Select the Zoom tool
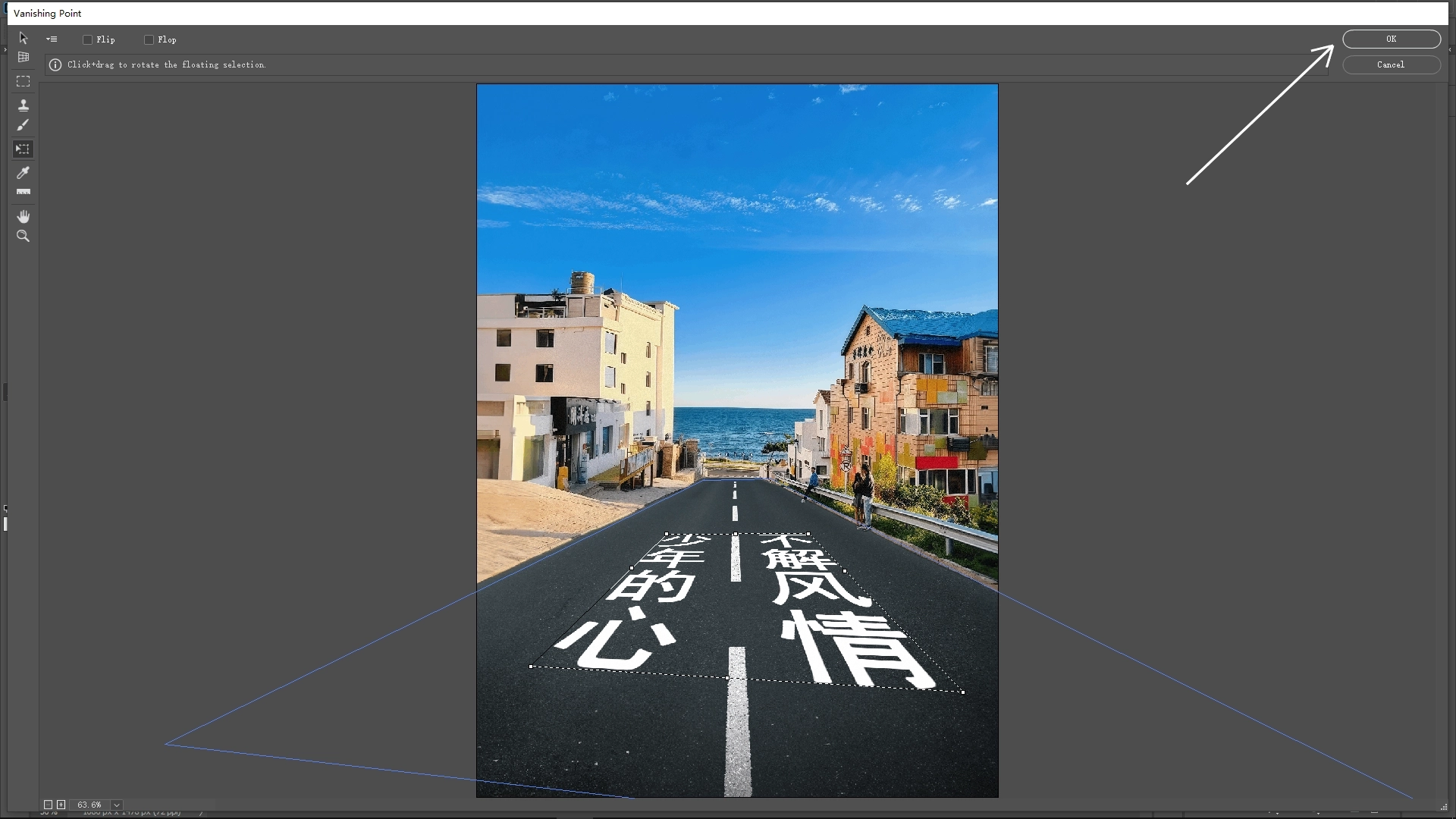The image size is (1456, 819). (x=23, y=236)
